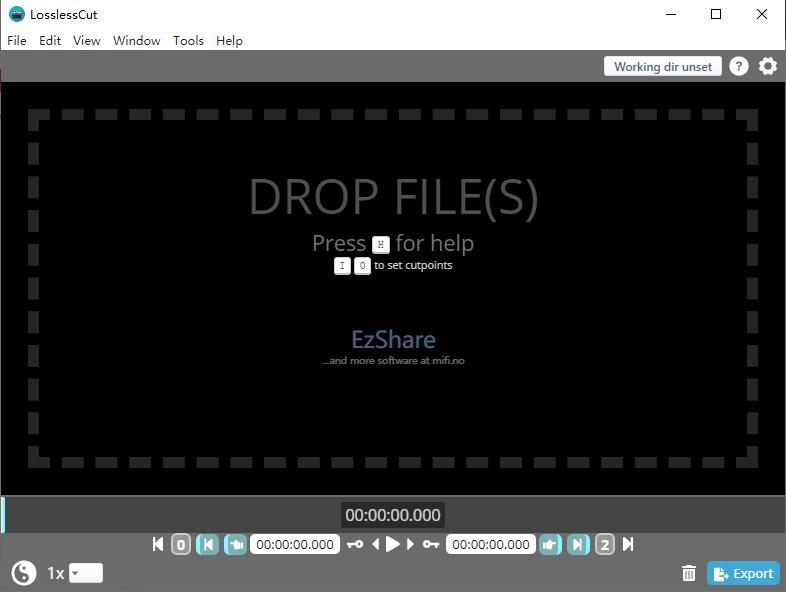
Task: Seek to next keyframe
Action: click(431, 544)
